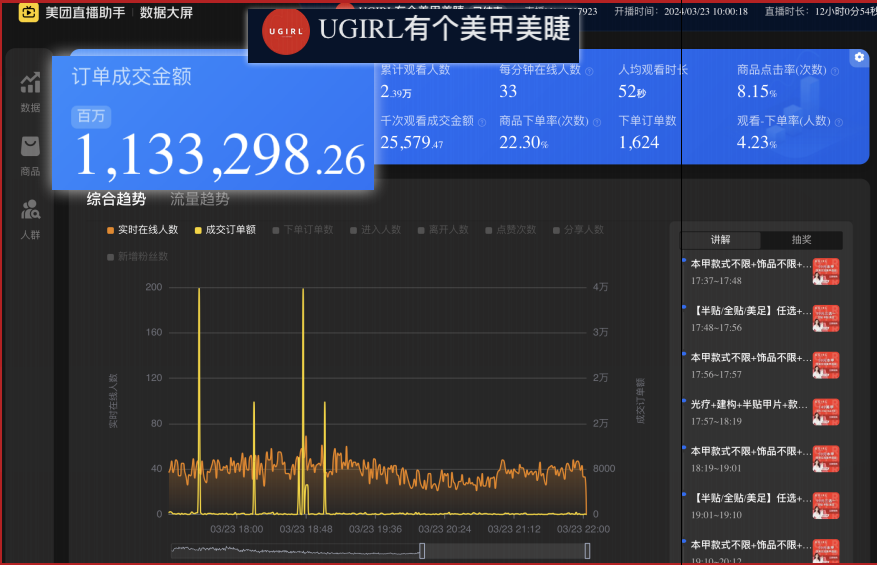The width and height of the screenshot is (877, 565).
Task: Open the 数据 section in the sidebar
Action: click(x=30, y=91)
